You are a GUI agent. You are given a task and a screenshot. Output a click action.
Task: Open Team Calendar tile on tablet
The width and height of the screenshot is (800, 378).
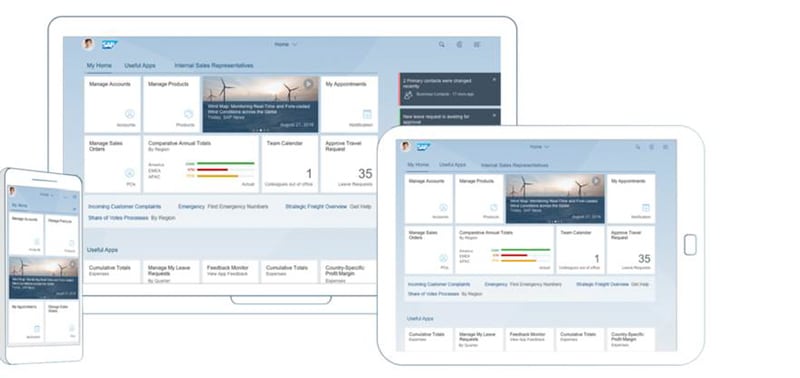580,250
